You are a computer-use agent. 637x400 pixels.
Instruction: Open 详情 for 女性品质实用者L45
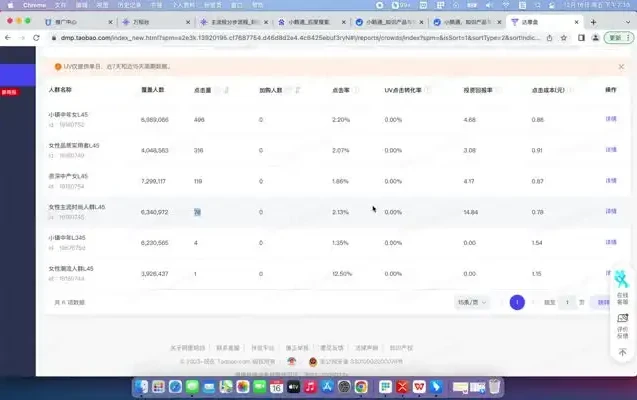pos(610,151)
